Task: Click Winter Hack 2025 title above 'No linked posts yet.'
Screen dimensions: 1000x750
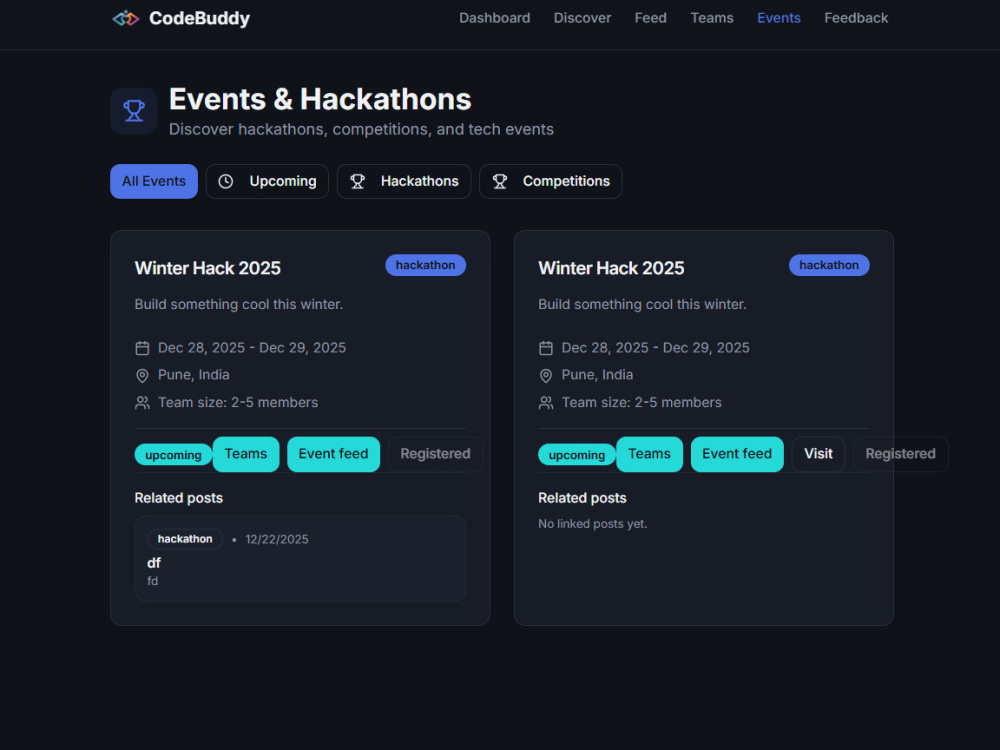Action: (611, 268)
